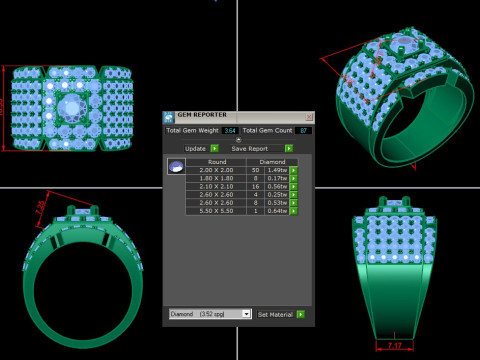This screenshot has width=480, height=360.
Task: Click the Total Gem Count label
Action: point(267,131)
